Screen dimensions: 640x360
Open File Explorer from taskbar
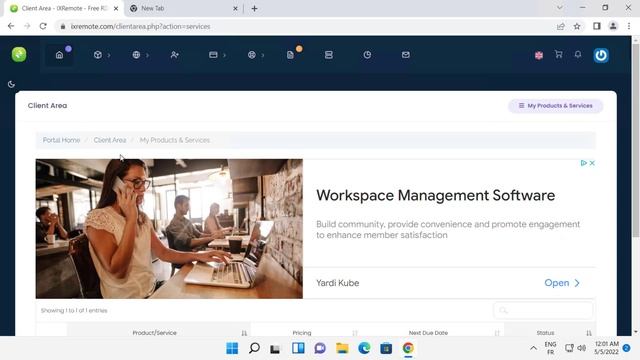click(x=342, y=348)
